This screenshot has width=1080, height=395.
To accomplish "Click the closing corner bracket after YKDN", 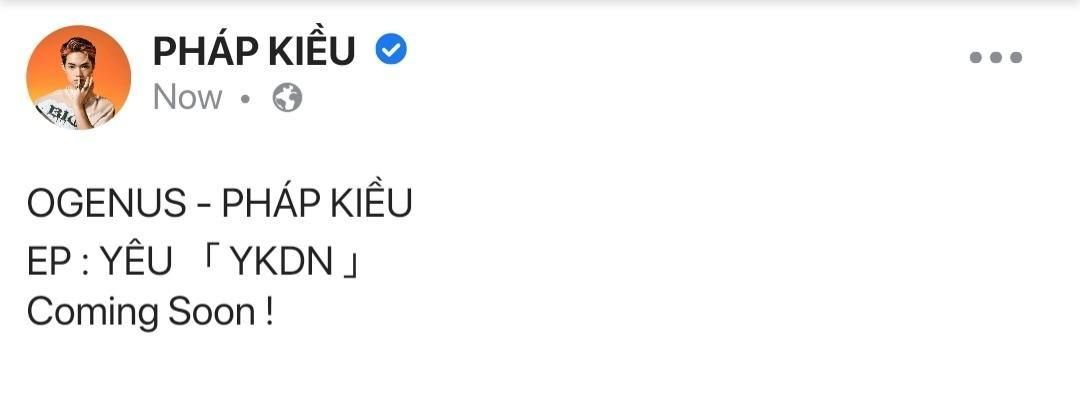I will [x=351, y=265].
